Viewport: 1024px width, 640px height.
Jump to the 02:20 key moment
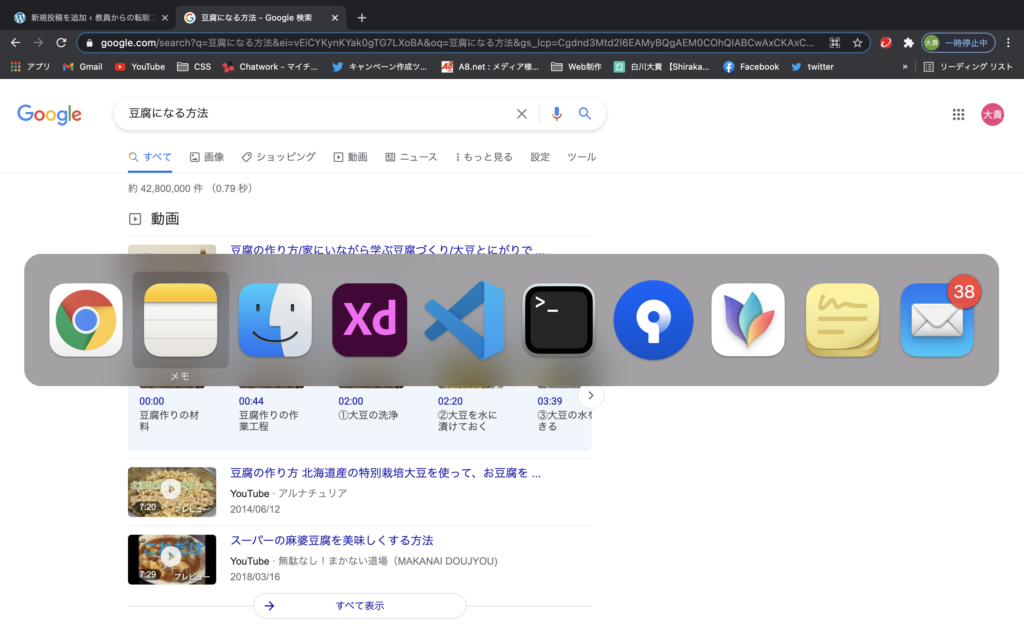tap(450, 402)
